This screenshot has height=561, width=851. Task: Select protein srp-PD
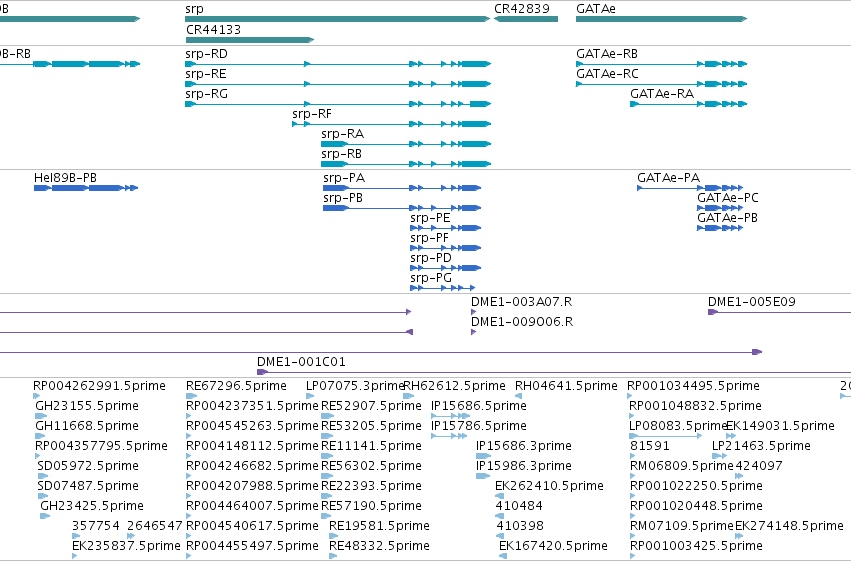pos(446,268)
